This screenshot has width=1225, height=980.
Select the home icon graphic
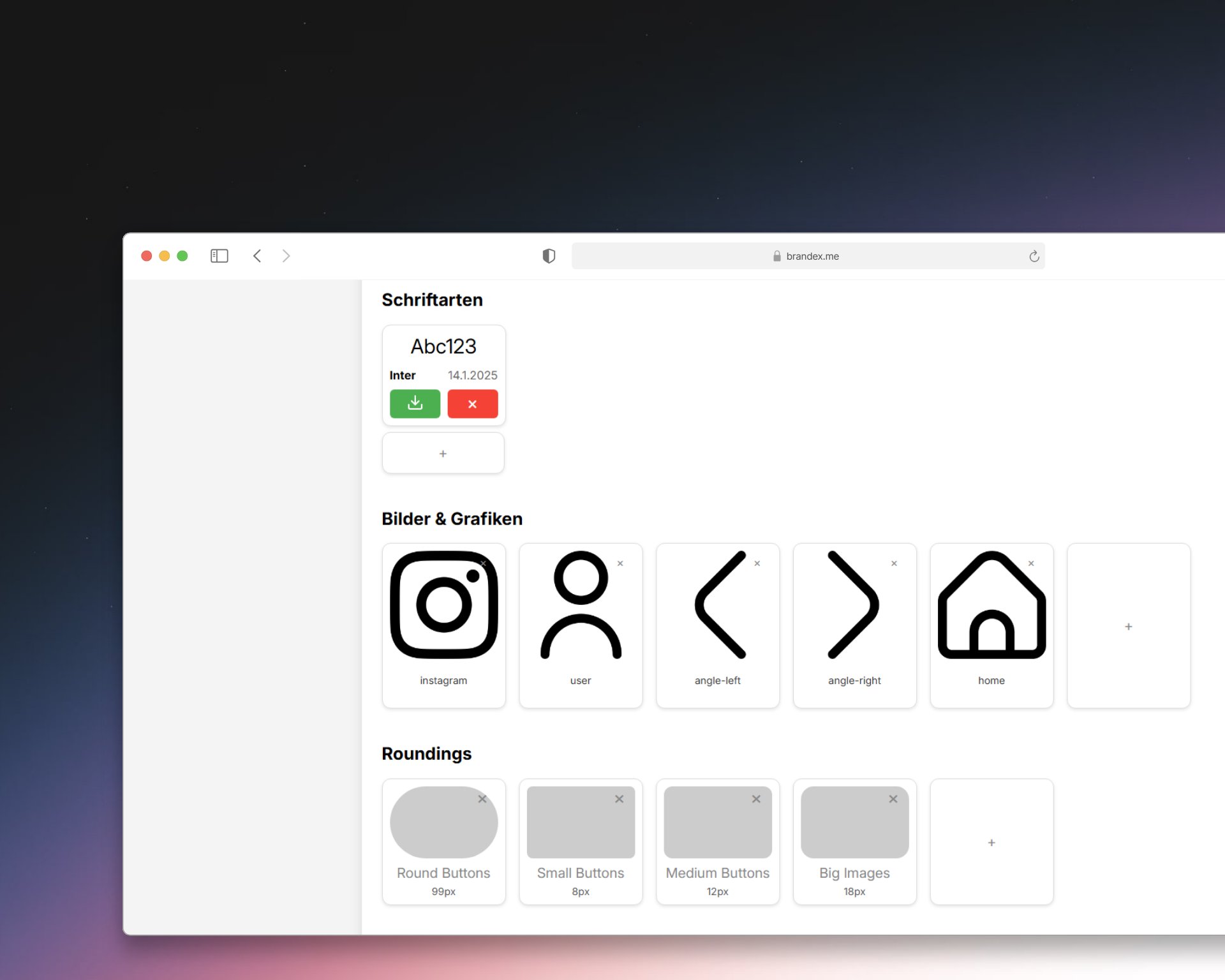[x=991, y=605]
